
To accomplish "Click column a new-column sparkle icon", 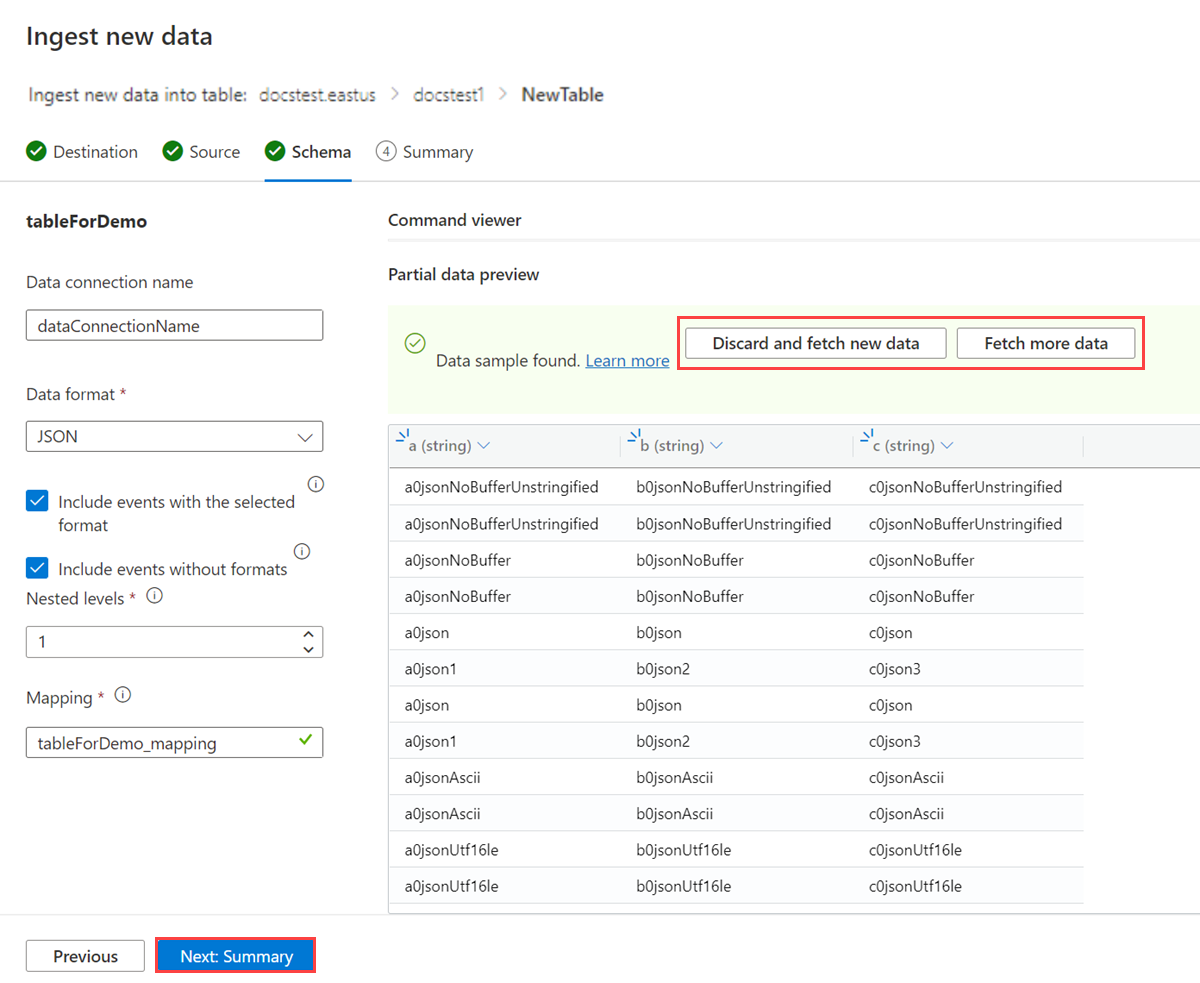I will click(402, 436).
